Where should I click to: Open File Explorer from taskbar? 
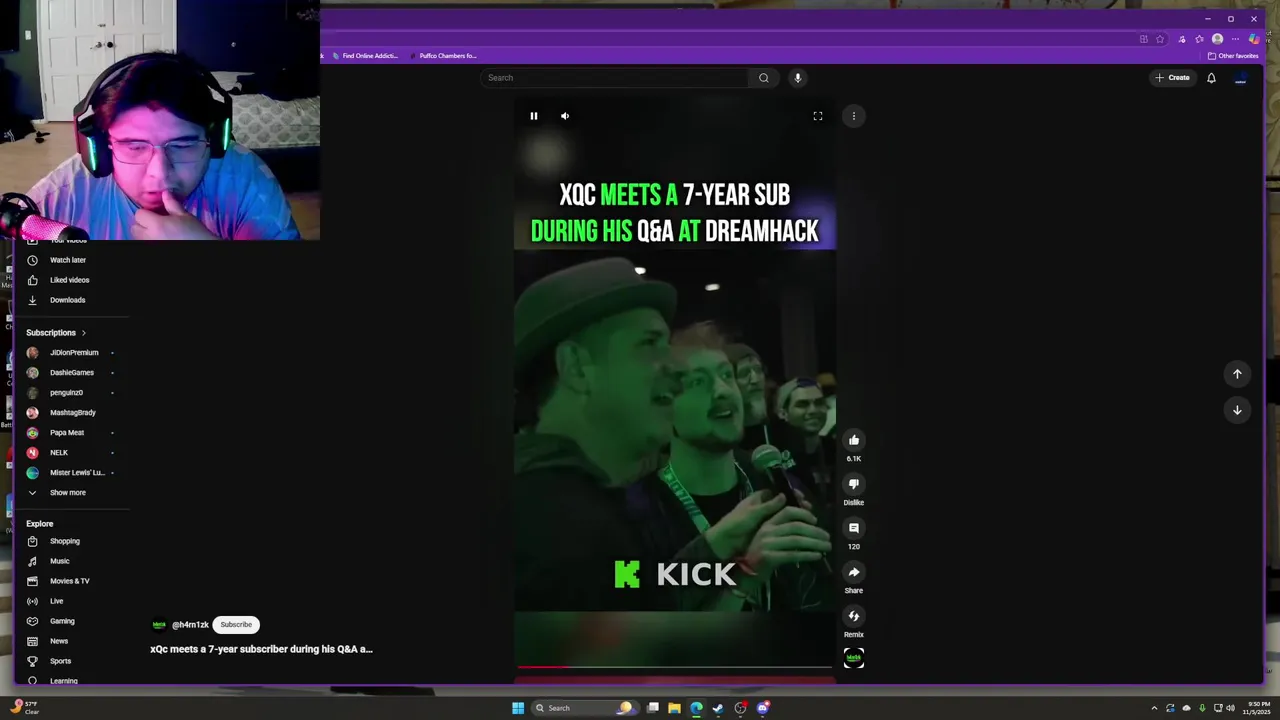[674, 708]
